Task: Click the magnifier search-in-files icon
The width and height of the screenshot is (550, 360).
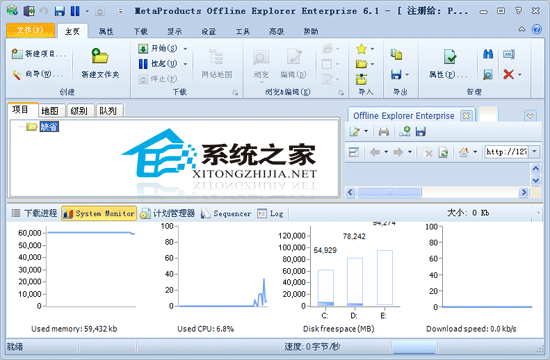Action: point(488,74)
